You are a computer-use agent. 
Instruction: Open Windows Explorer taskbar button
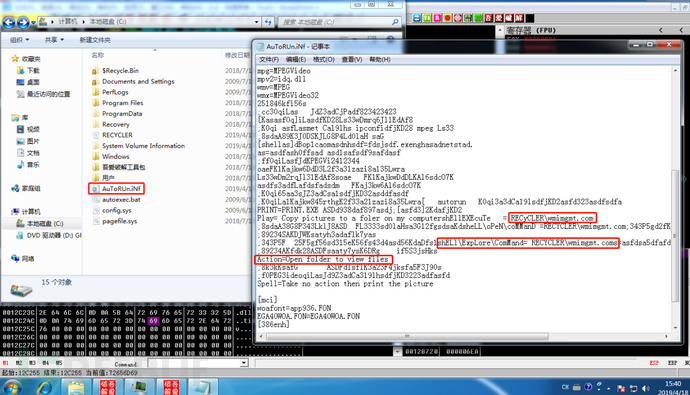pos(76,388)
